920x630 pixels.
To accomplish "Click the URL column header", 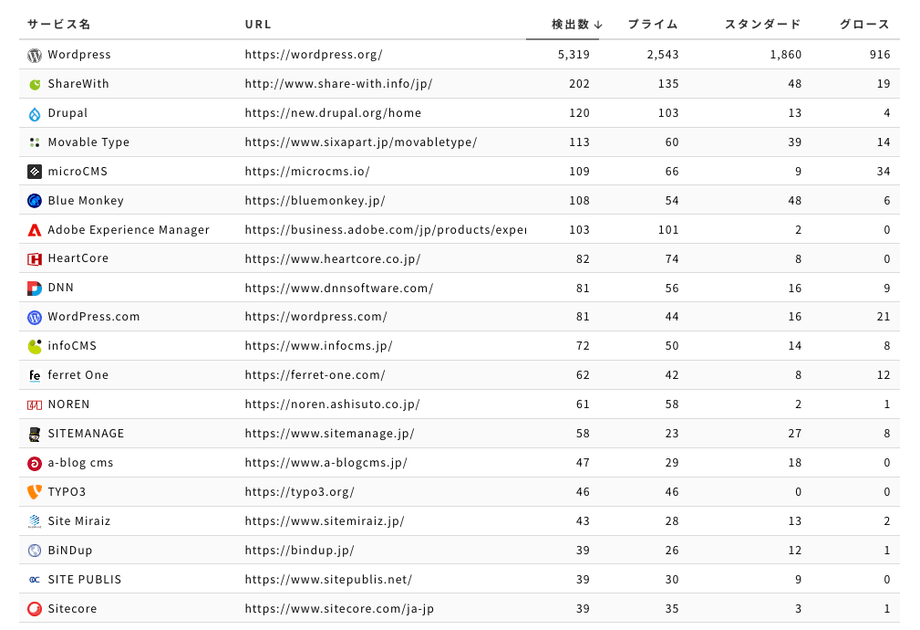I will pyautogui.click(x=258, y=24).
